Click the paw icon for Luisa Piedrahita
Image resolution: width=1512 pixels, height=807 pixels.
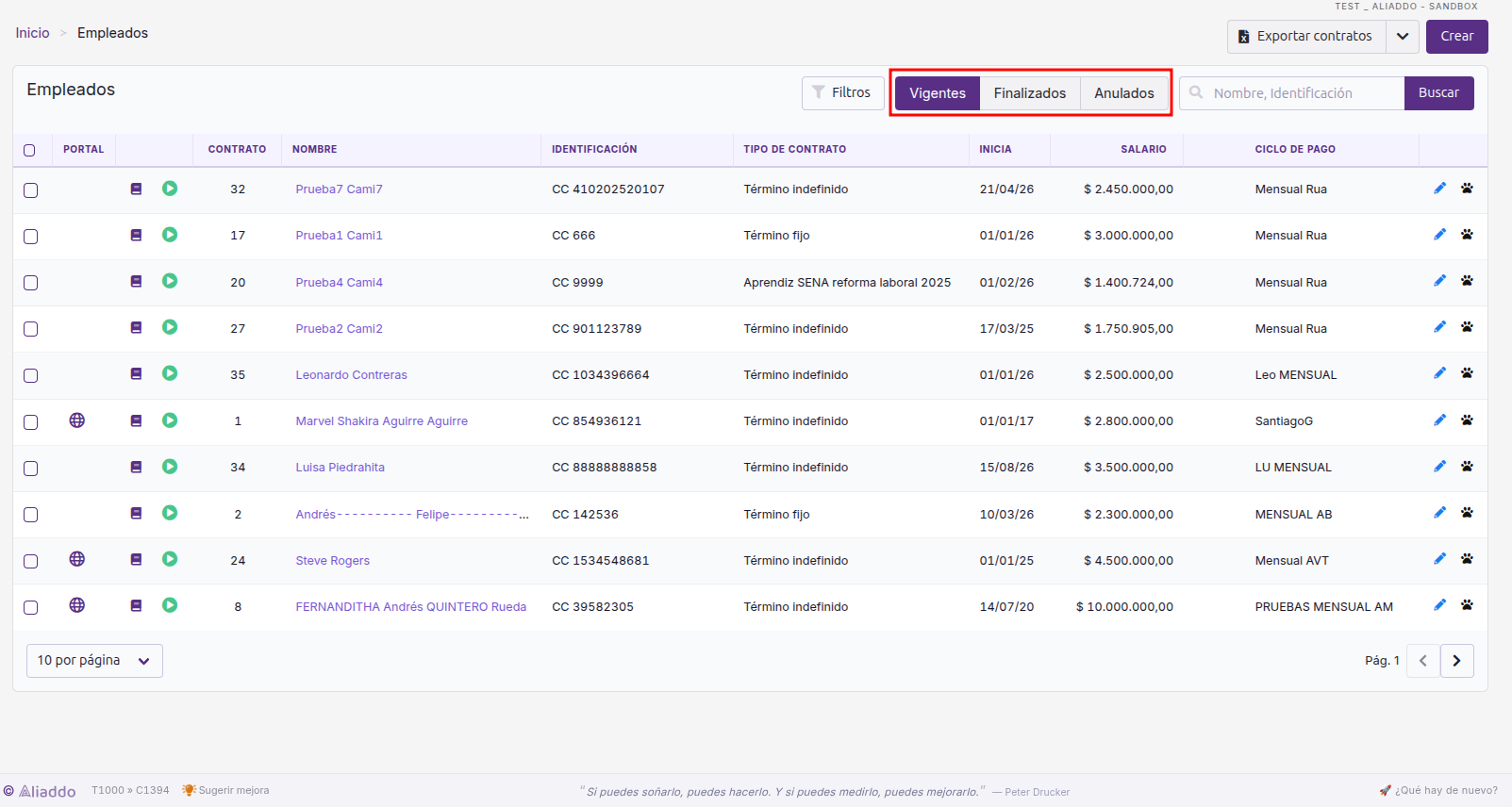[1467, 466]
